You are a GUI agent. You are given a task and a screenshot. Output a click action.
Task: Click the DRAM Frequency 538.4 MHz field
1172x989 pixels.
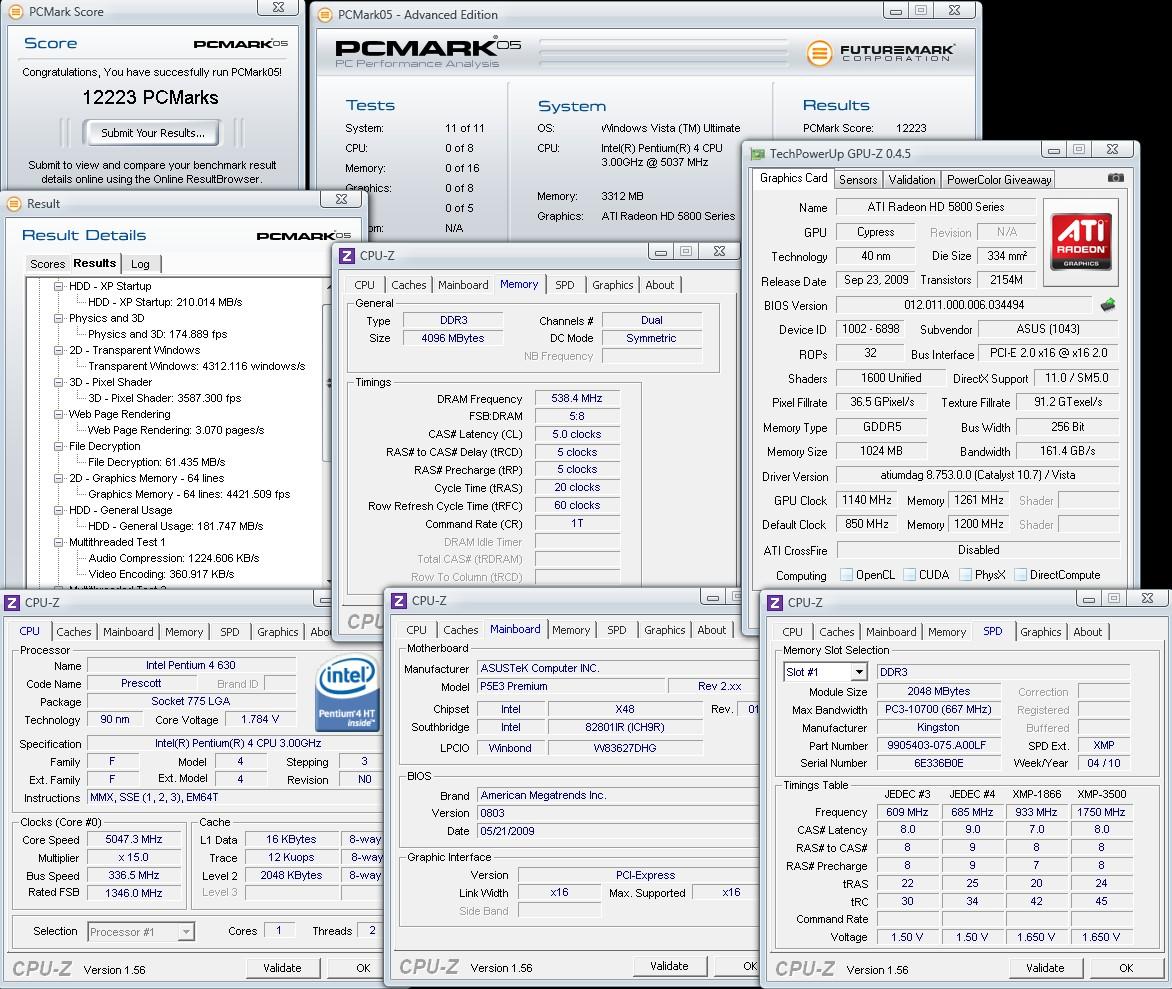[x=577, y=398]
